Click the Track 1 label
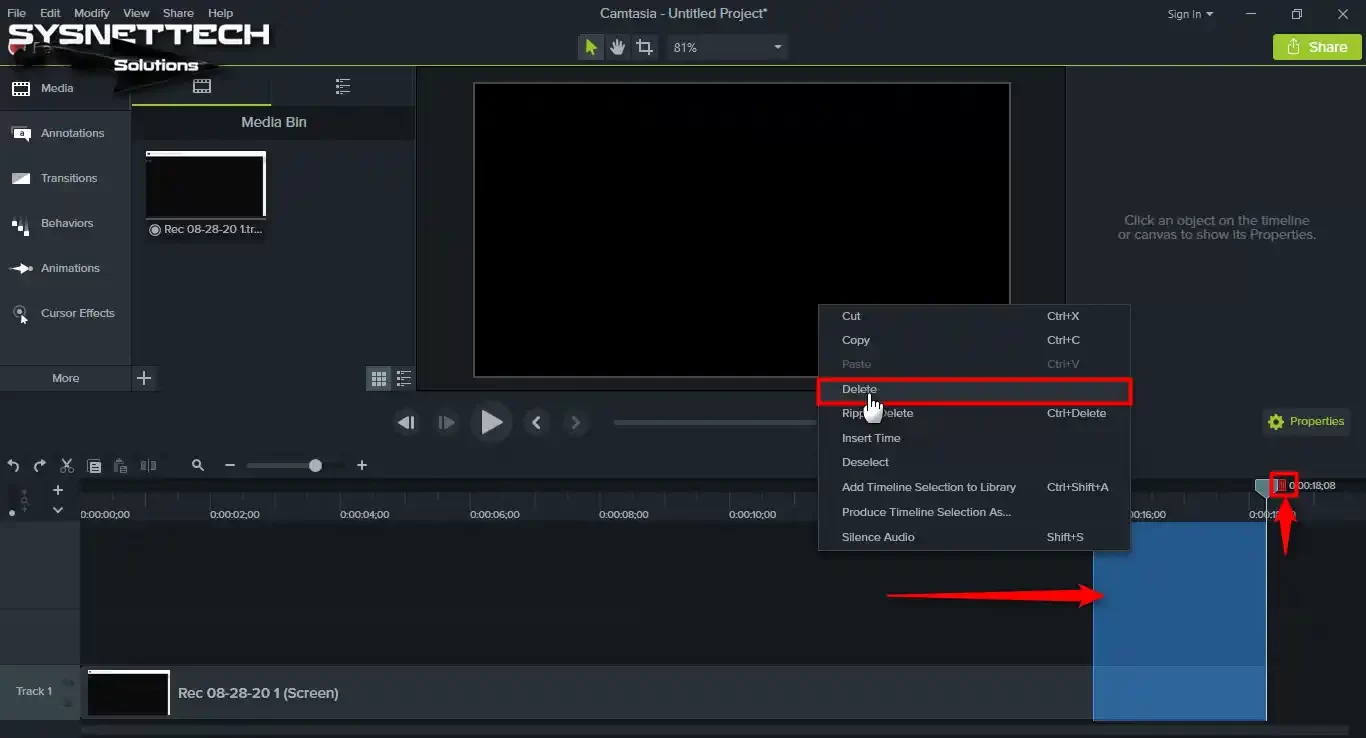Viewport: 1366px width, 738px height. (34, 691)
